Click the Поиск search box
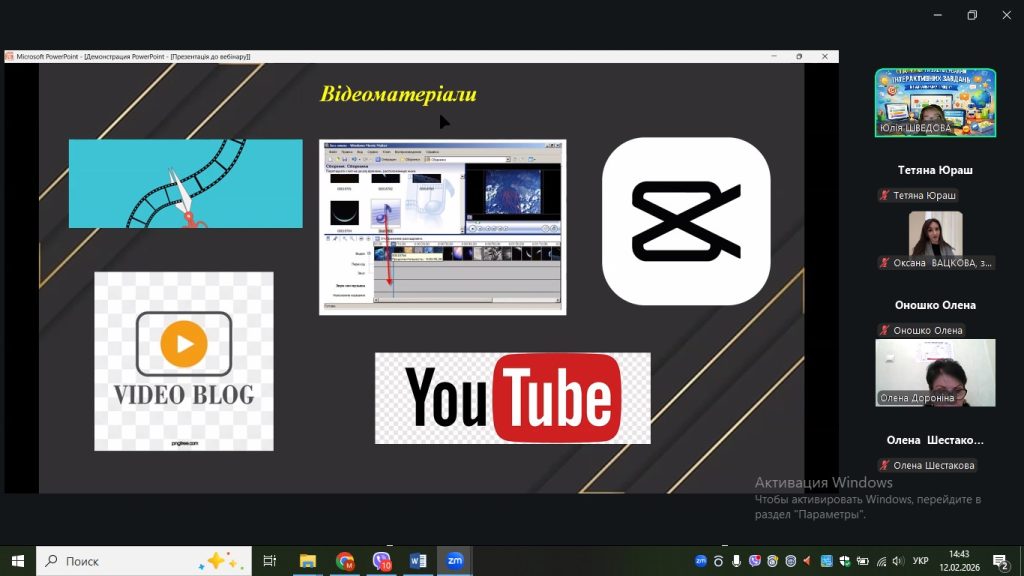Screen dimensions: 1024x576 tap(140, 561)
